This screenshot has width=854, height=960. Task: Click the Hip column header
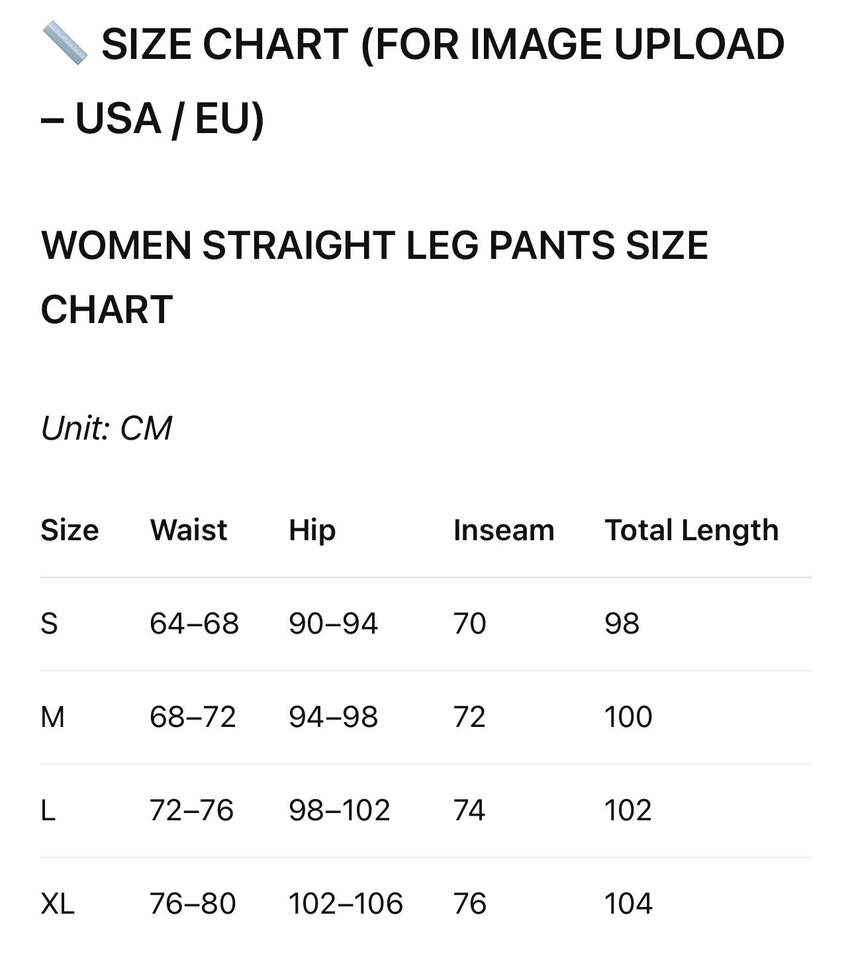[312, 530]
